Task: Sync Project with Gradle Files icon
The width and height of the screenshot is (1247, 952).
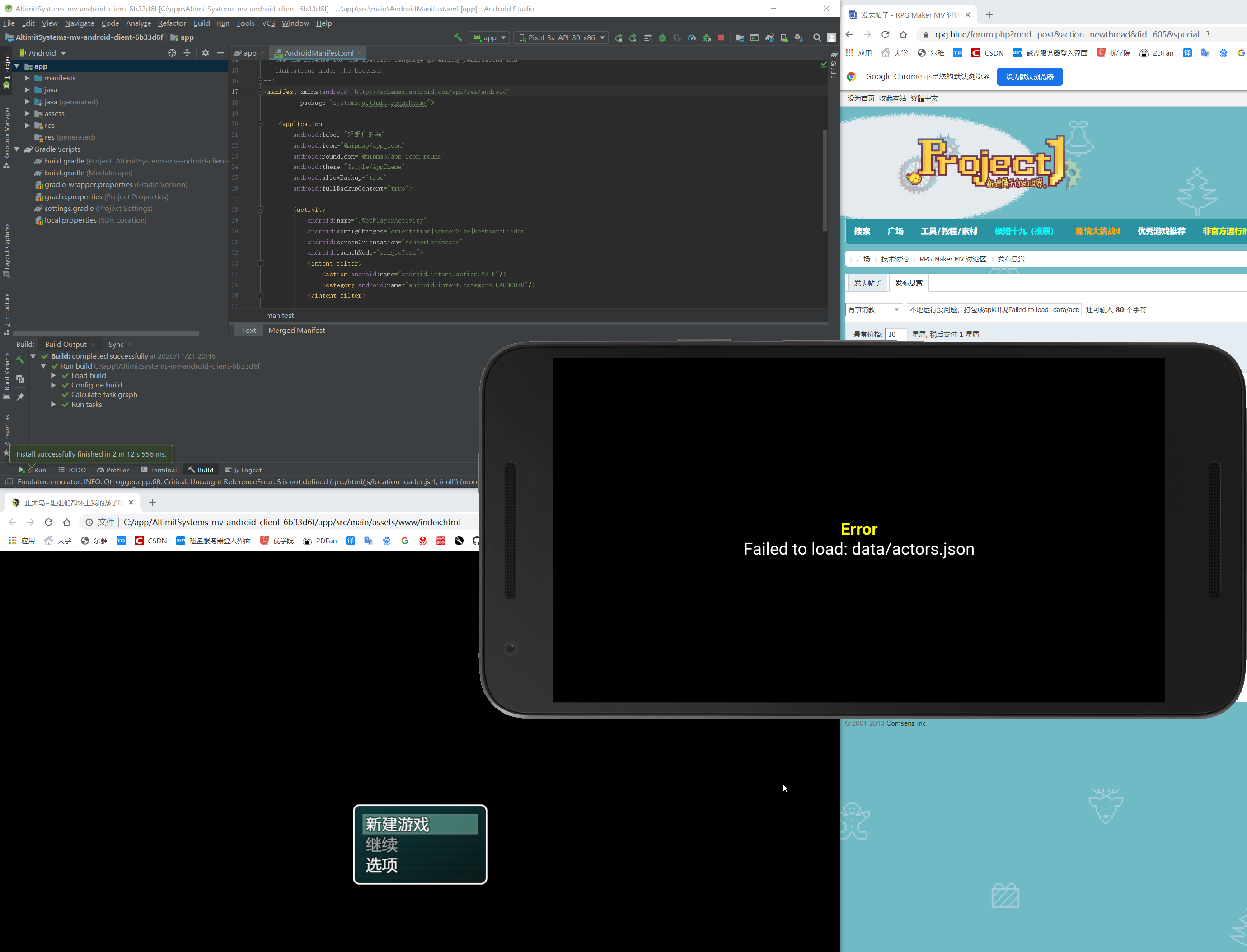Action: (x=769, y=37)
